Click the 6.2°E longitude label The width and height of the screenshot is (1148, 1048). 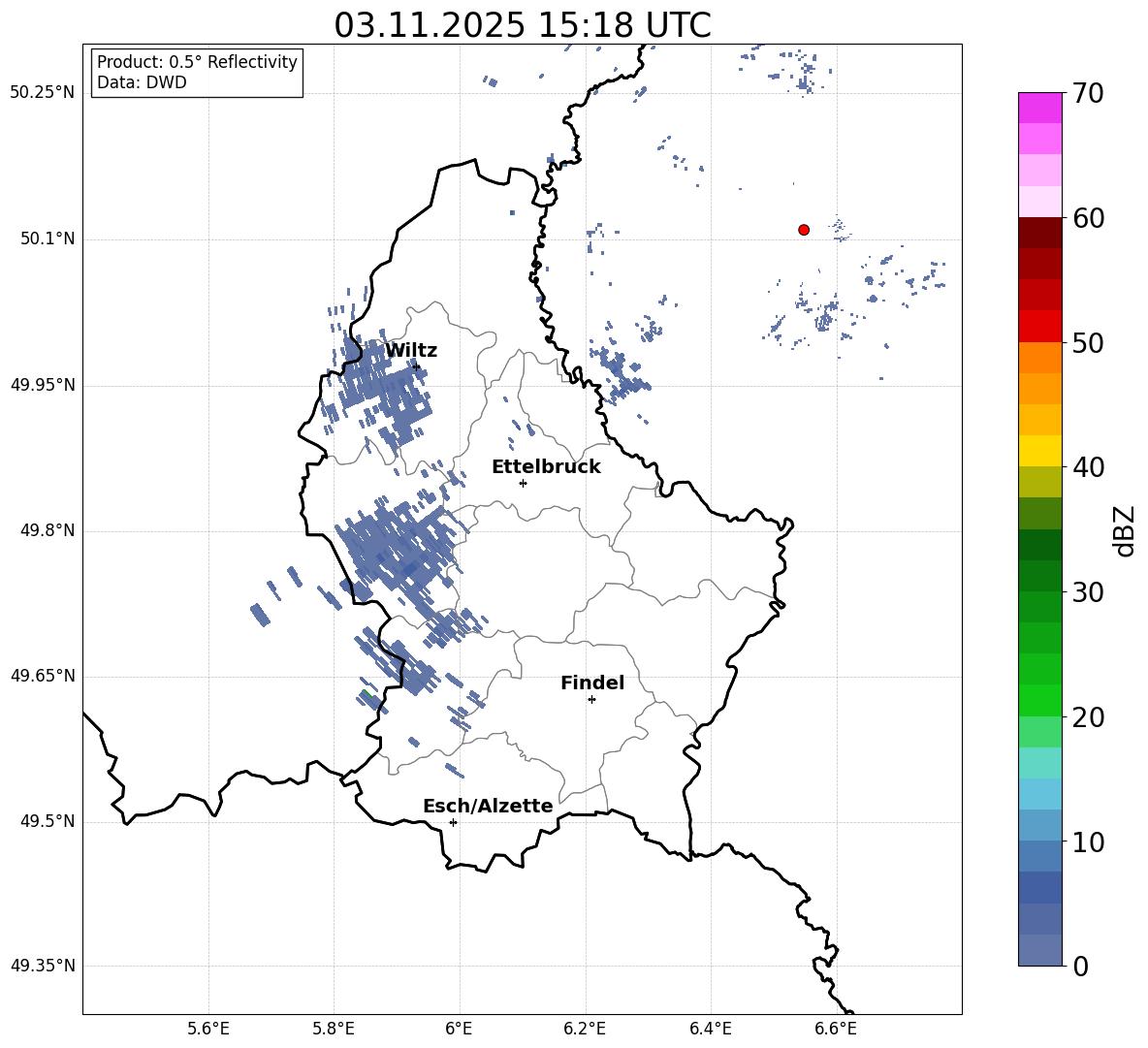(585, 1030)
